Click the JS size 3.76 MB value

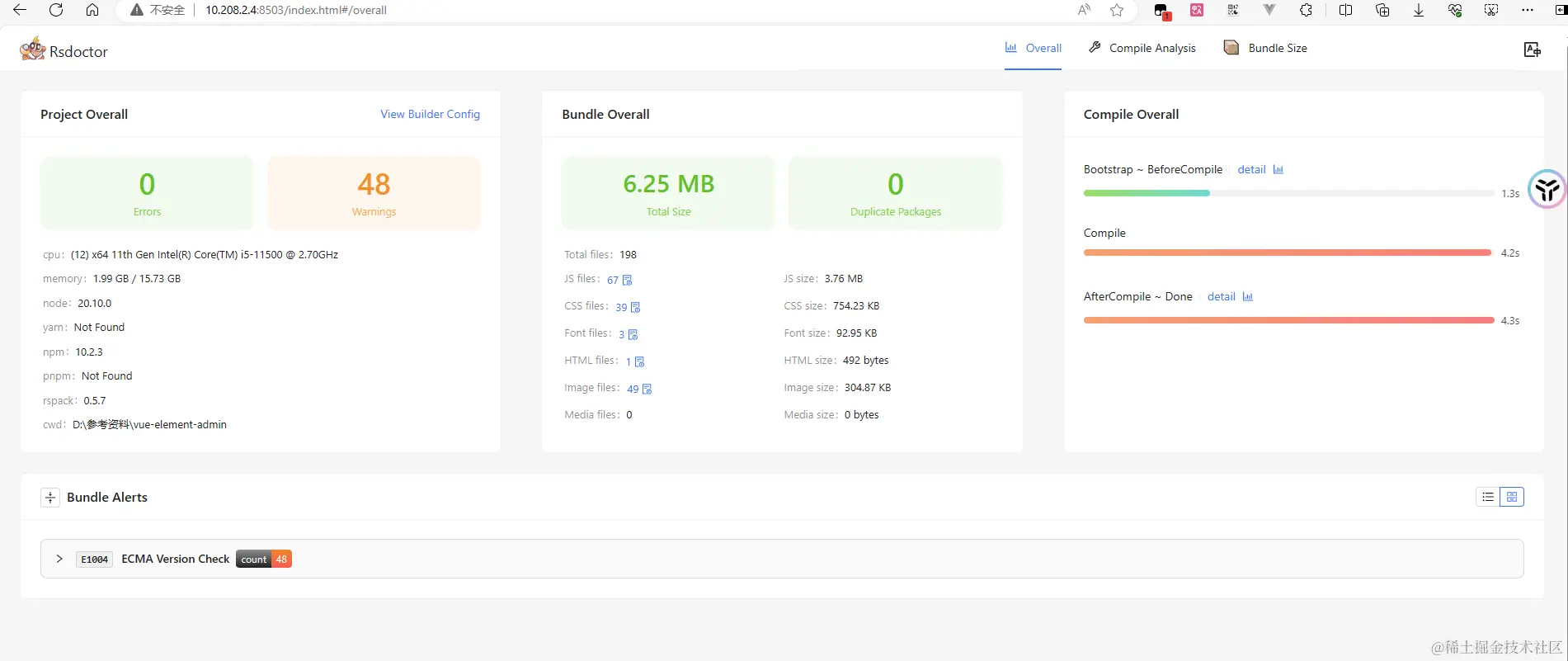pos(844,278)
